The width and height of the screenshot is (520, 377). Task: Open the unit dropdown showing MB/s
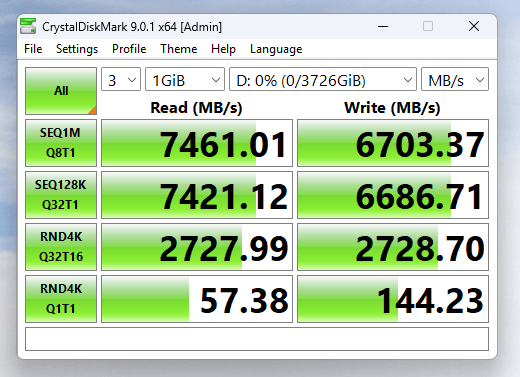(455, 79)
